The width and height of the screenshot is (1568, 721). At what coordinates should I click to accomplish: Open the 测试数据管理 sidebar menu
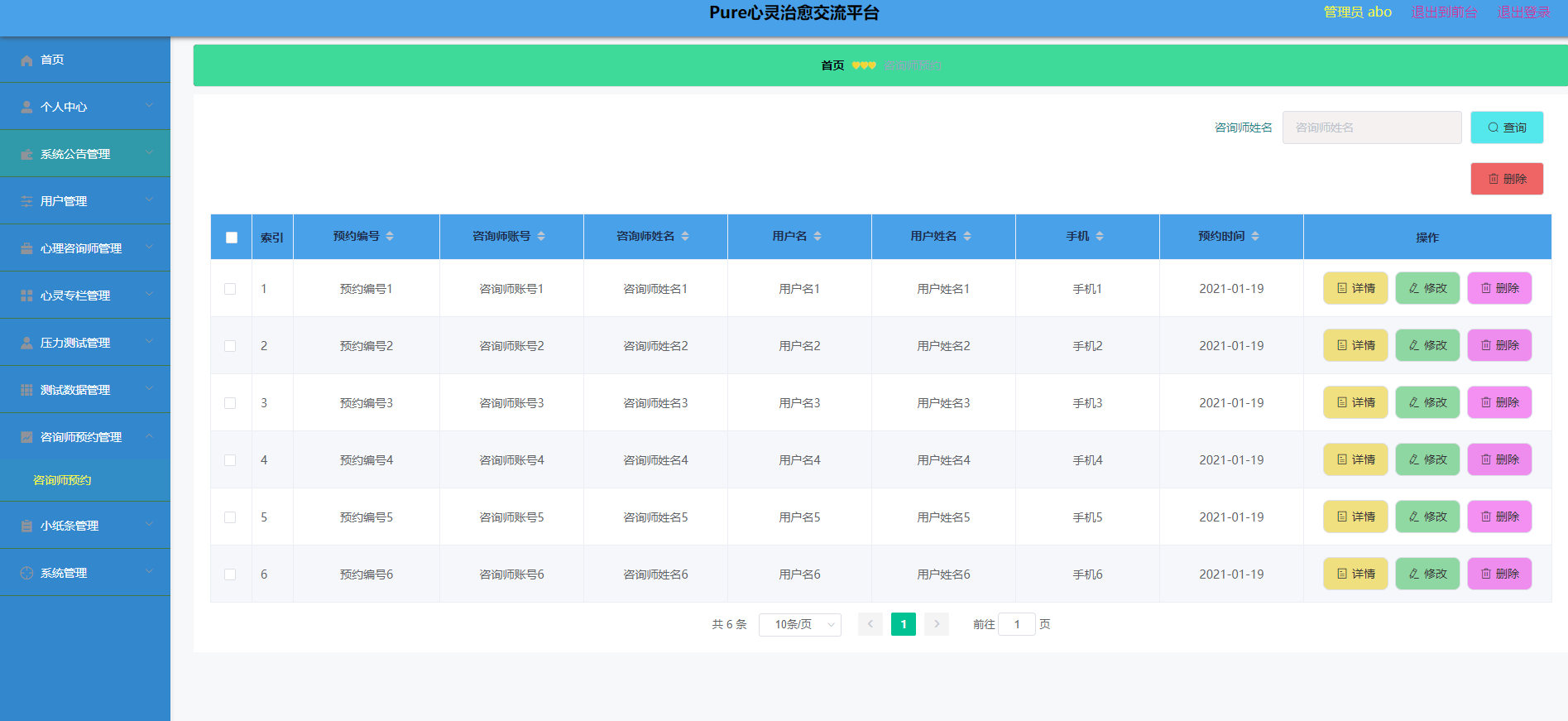85,390
